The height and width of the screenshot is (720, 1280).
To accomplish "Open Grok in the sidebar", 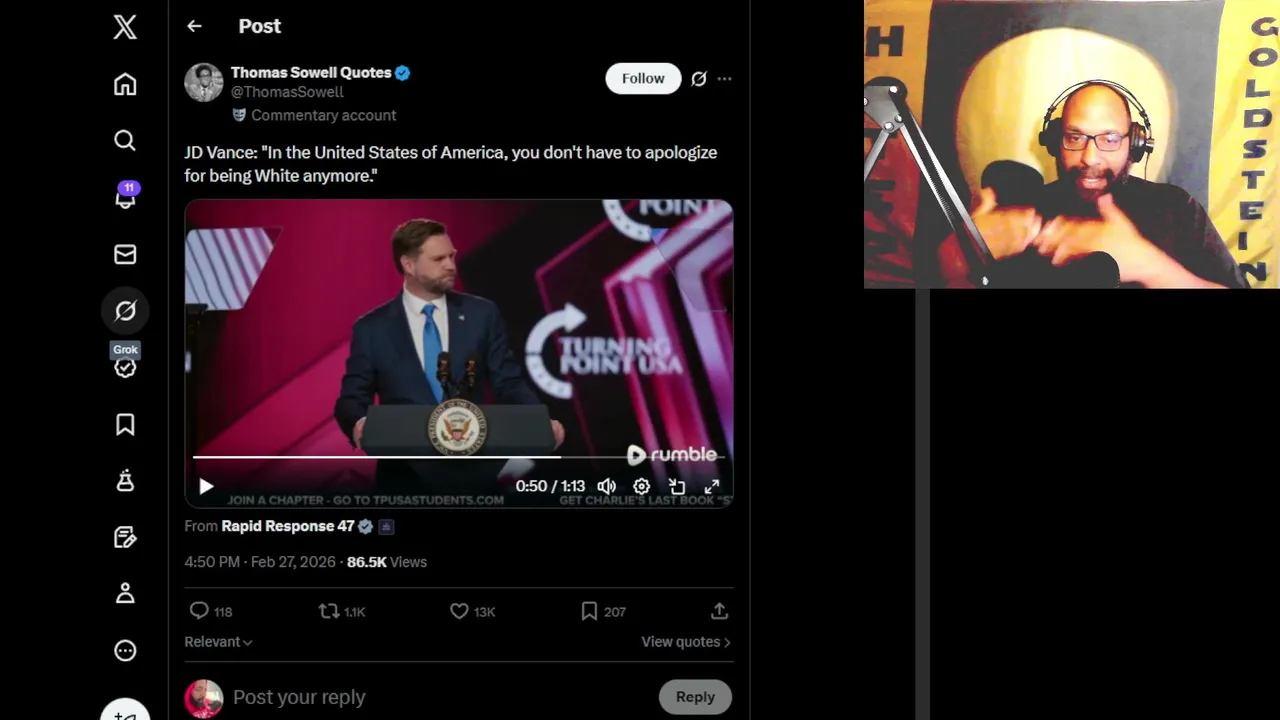I will pyautogui.click(x=125, y=311).
